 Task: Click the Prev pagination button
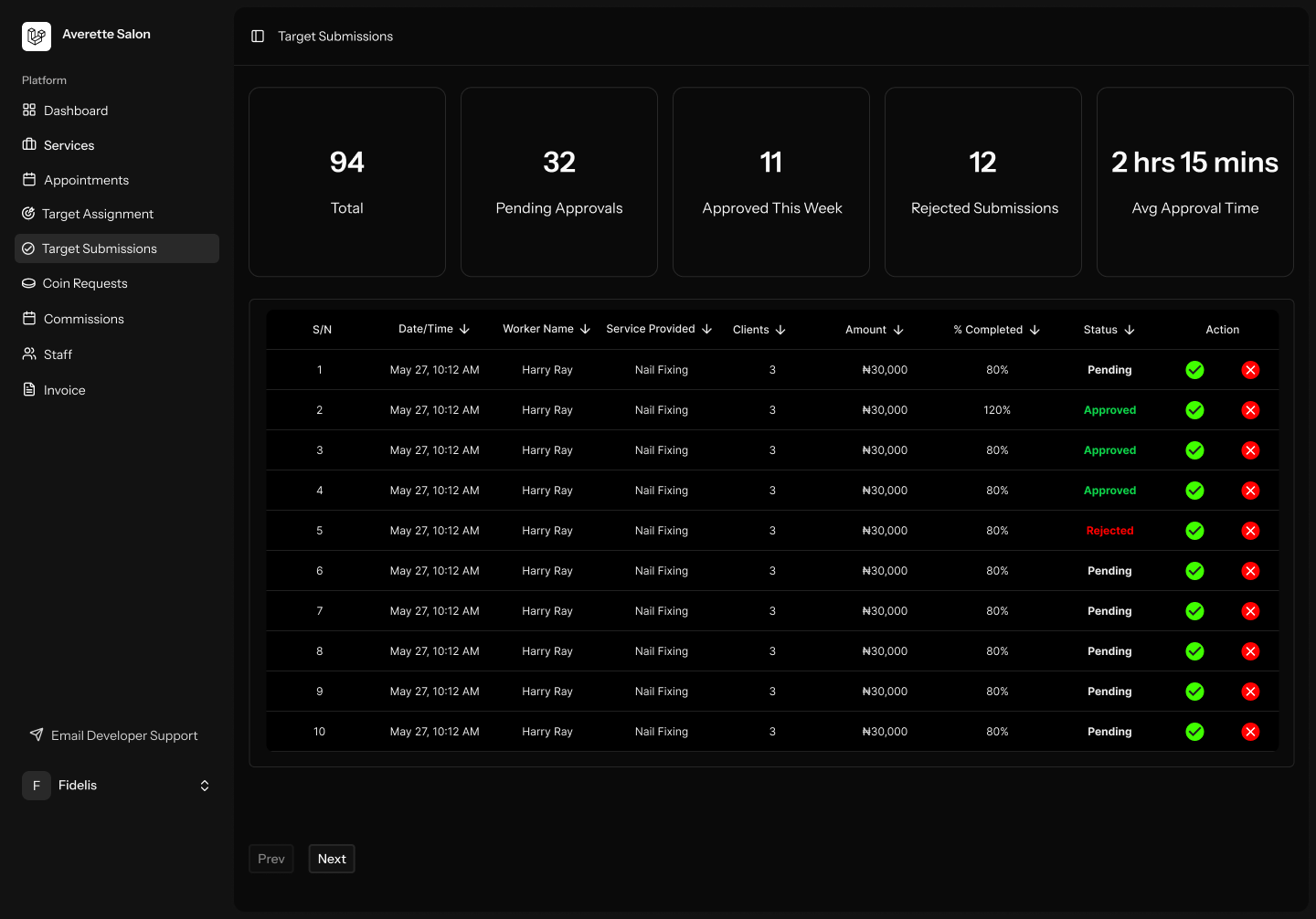[271, 859]
